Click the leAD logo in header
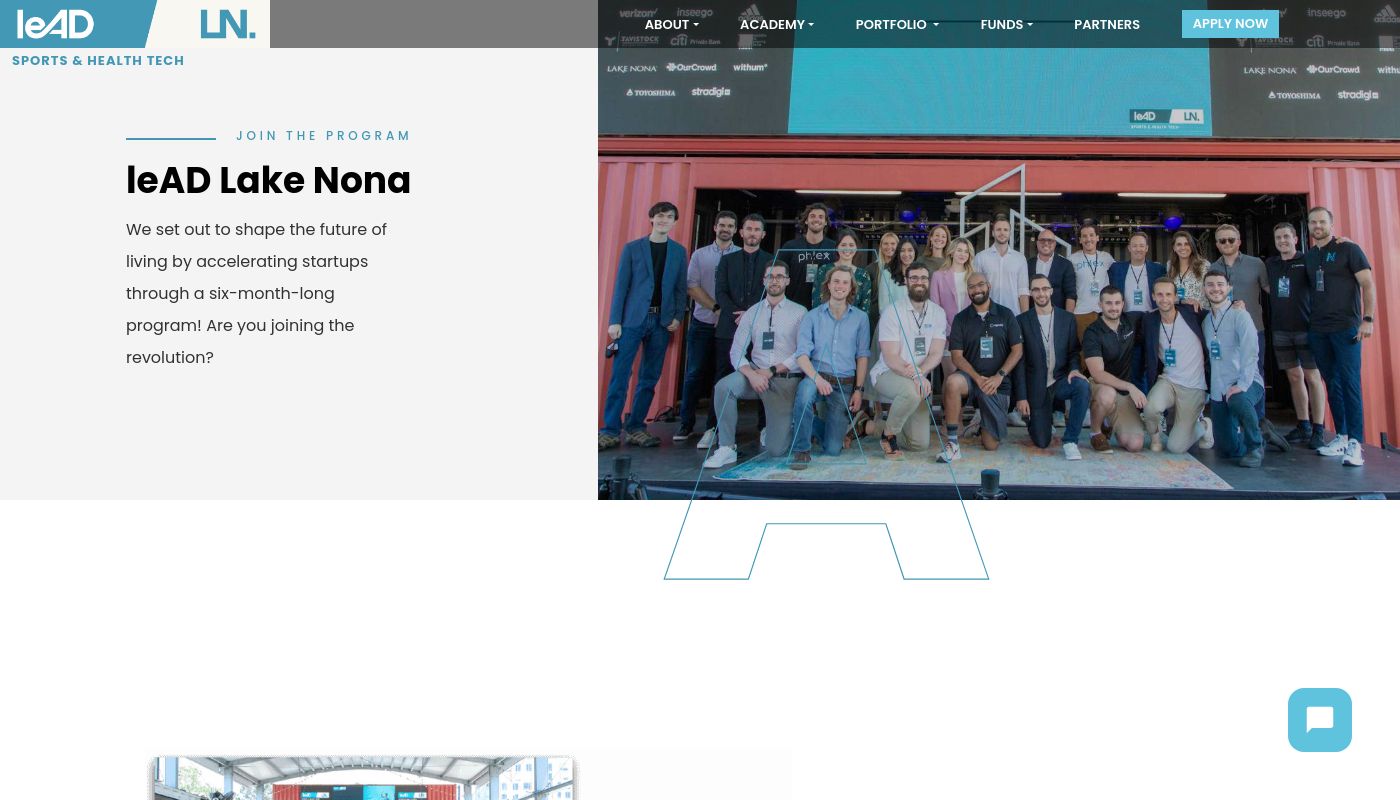 [x=56, y=24]
